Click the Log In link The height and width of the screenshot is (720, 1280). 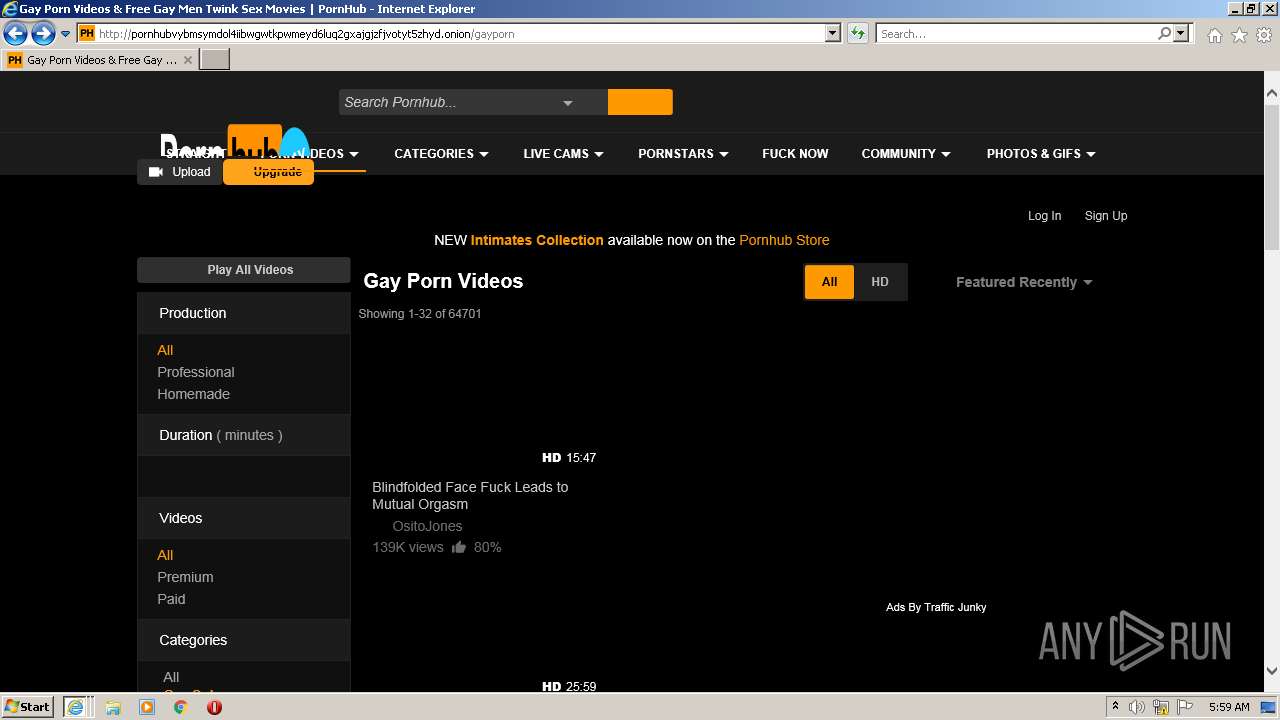coord(1044,216)
